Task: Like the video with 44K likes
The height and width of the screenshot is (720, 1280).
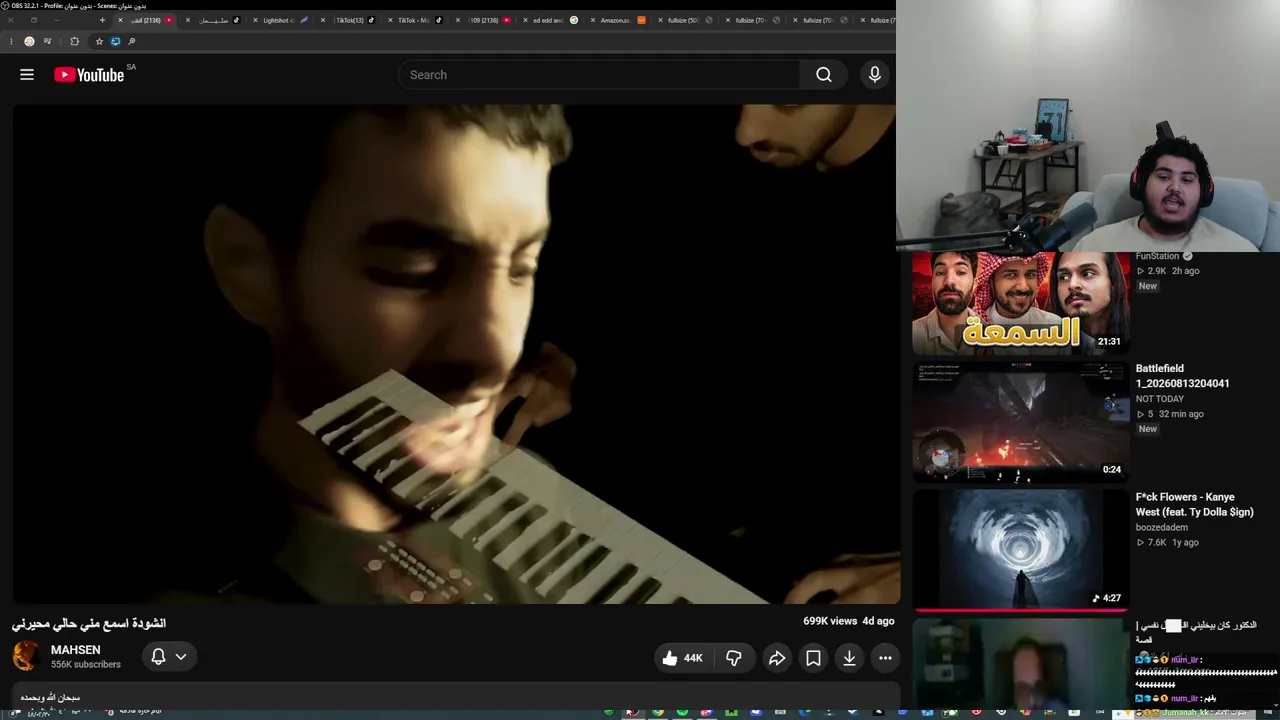Action: click(682, 658)
